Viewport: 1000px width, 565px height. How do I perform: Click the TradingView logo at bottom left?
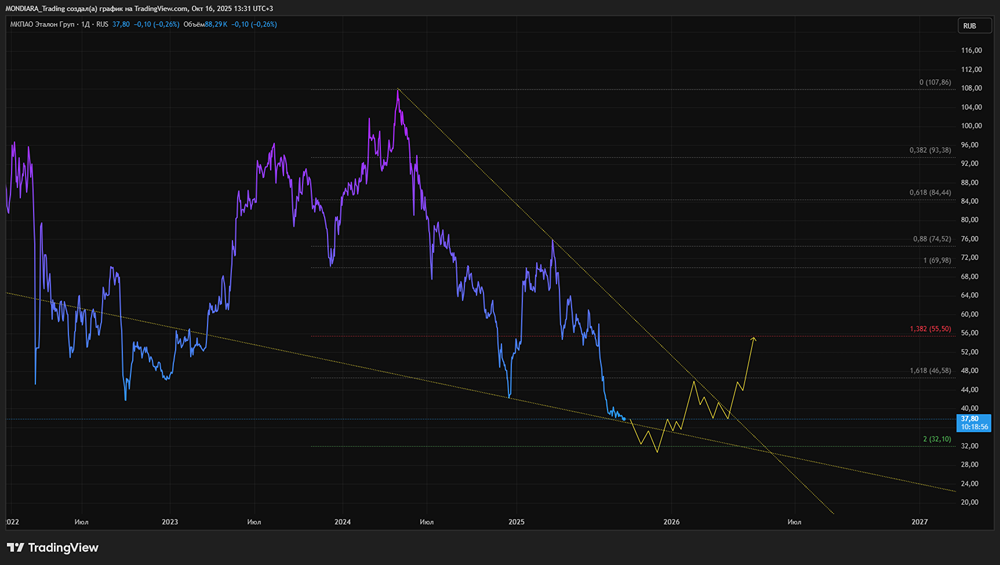[52, 548]
